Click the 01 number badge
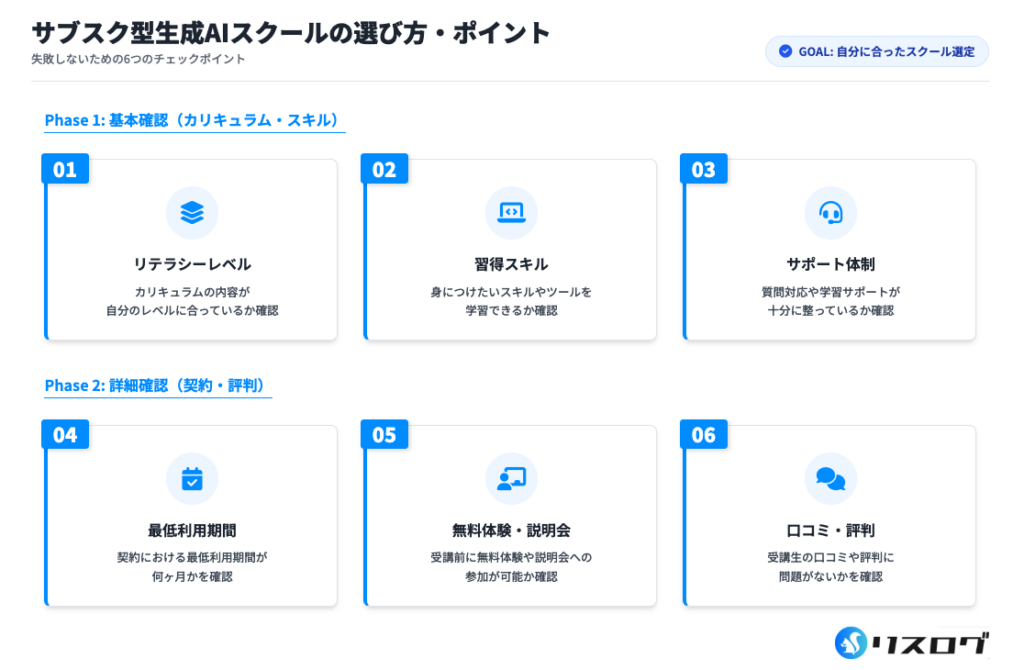Screen dimensions: 1024x670 click(65, 169)
